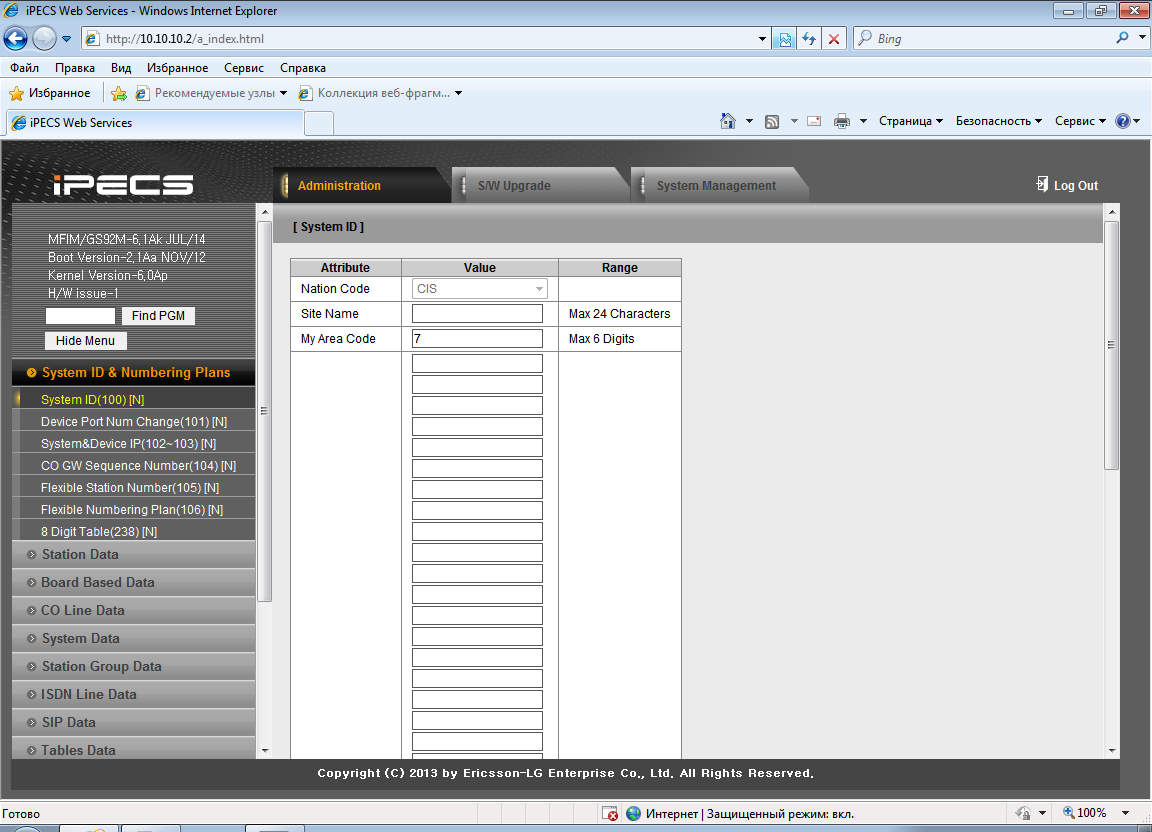Open the Nation Code dropdown
1152x832 pixels.
479,289
